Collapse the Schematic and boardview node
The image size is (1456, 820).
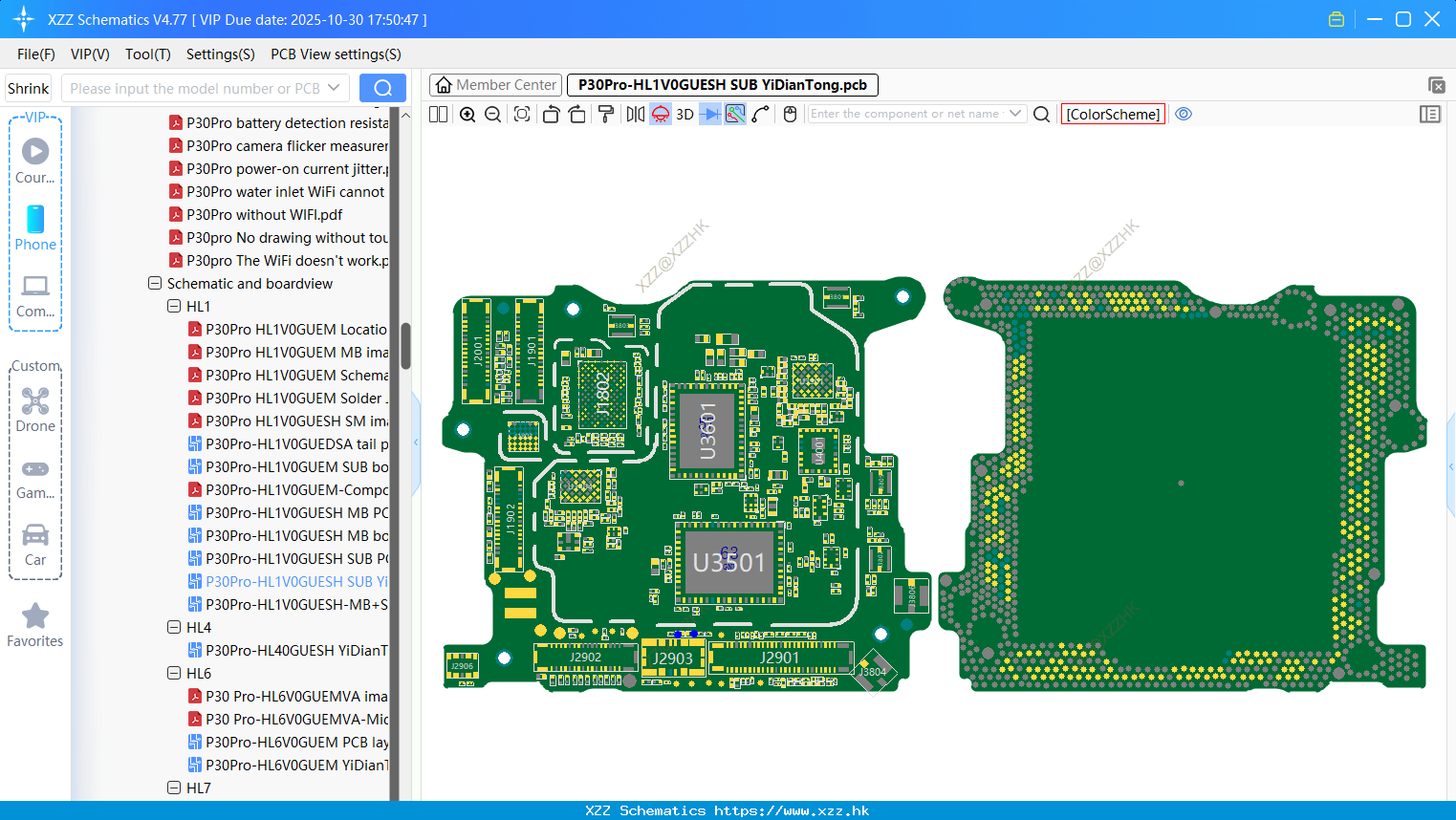tap(155, 284)
